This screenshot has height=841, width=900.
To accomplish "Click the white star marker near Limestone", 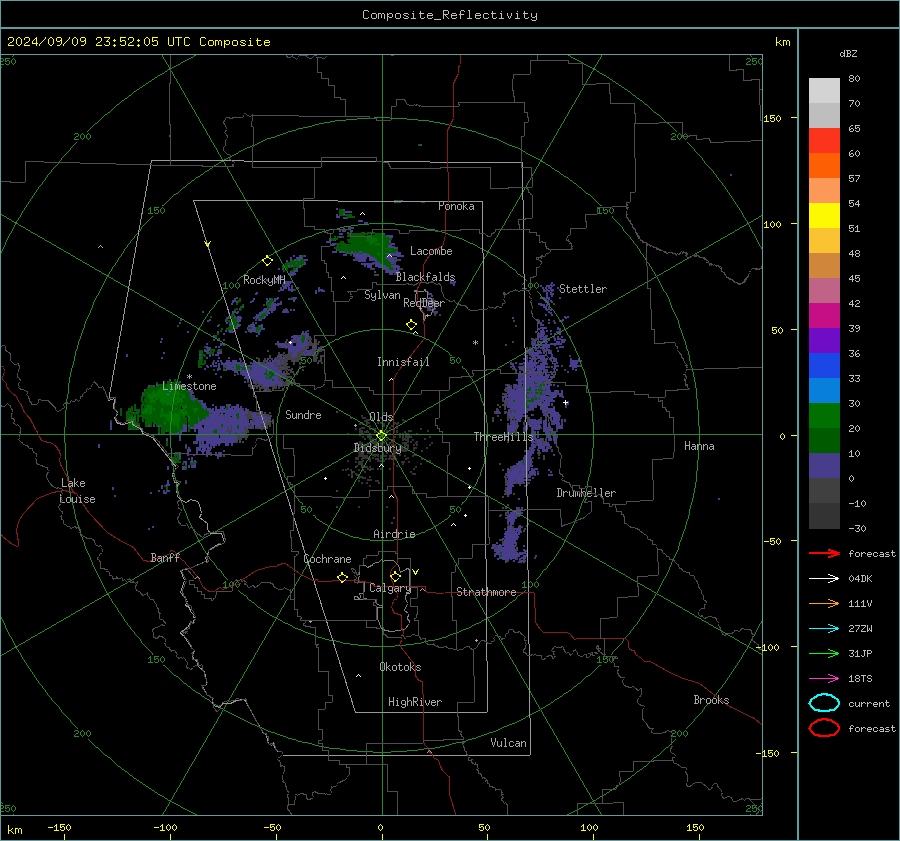I will pos(189,377).
